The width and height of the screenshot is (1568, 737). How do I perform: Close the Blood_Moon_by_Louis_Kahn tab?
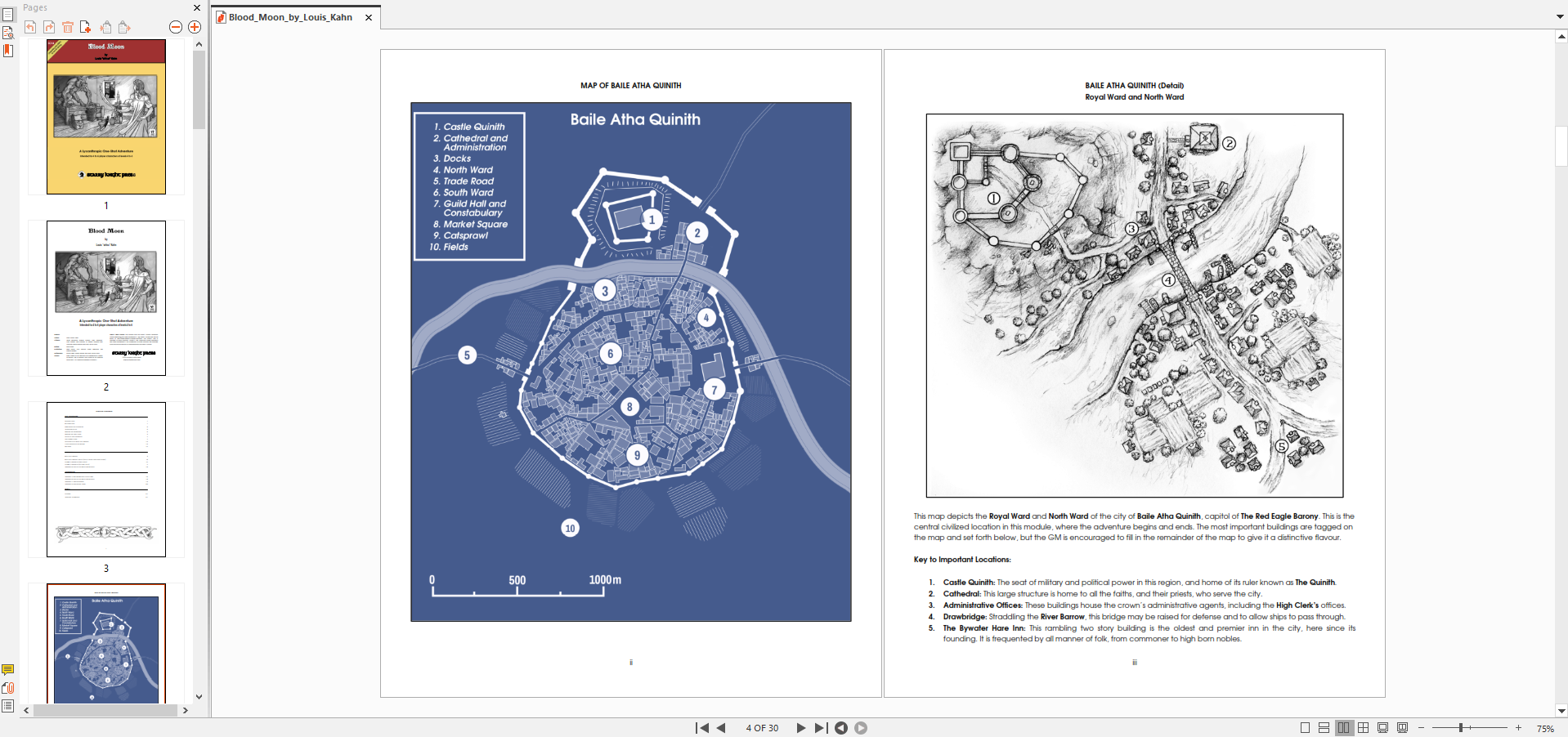coord(369,17)
